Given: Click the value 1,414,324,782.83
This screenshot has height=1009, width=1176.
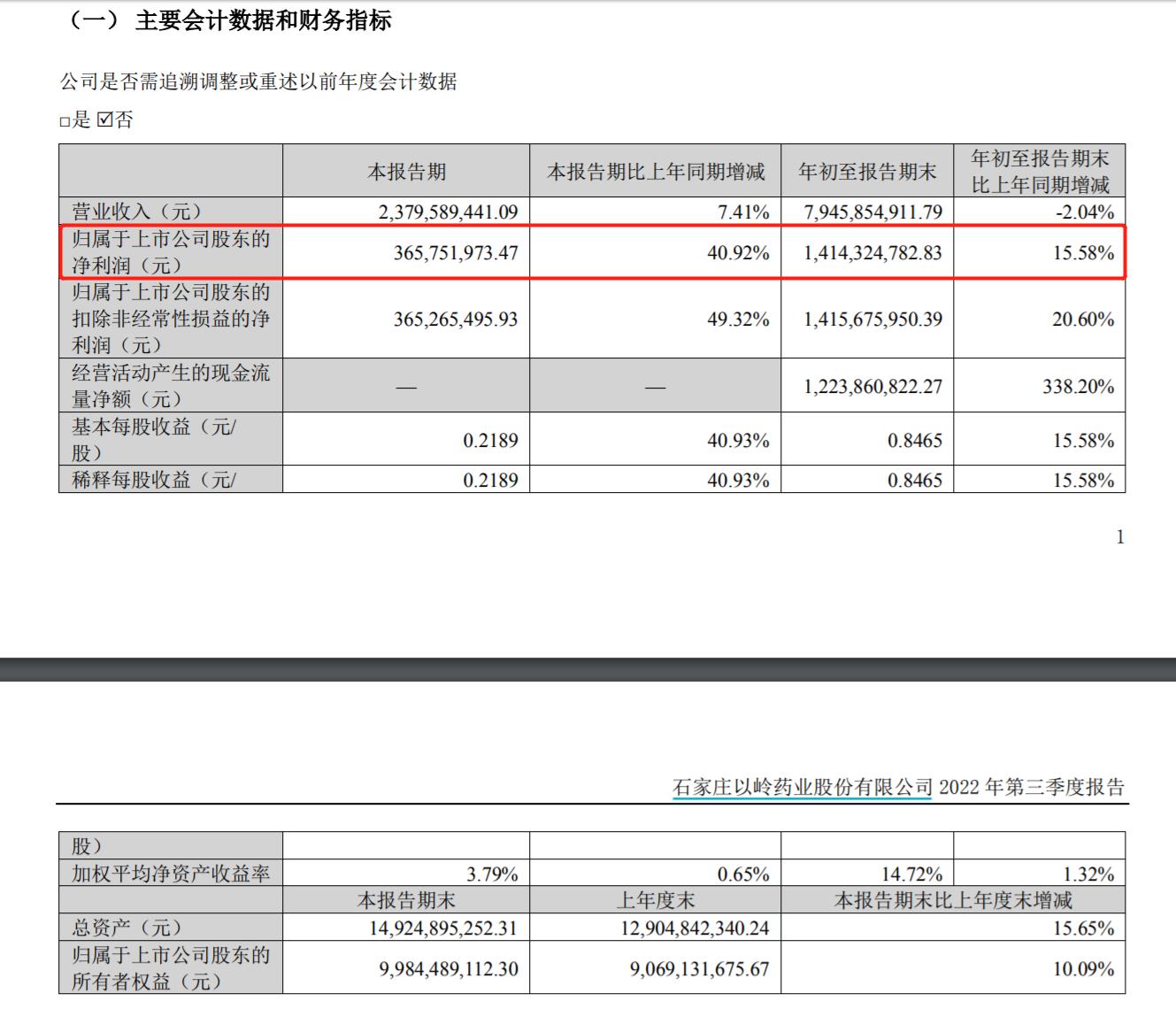Looking at the screenshot, I should tap(873, 253).
